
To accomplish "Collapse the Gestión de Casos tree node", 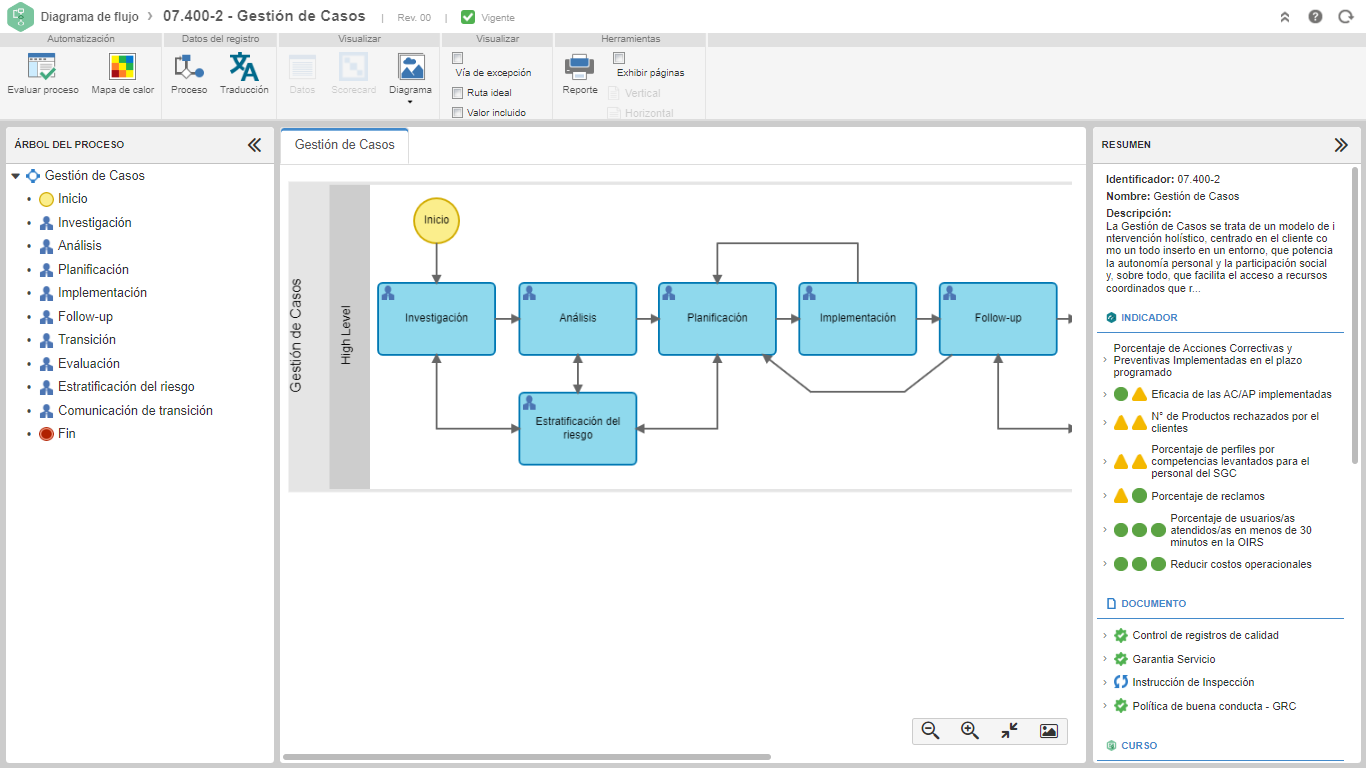I will pyautogui.click(x=15, y=176).
